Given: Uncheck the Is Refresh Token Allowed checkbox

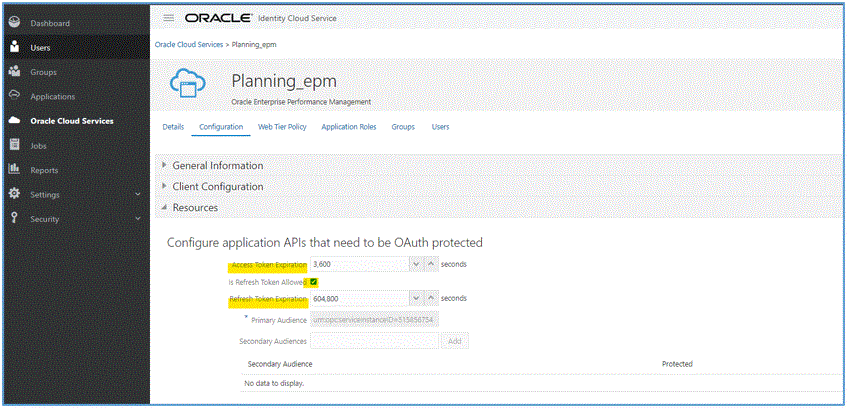Looking at the screenshot, I should pos(313,282).
